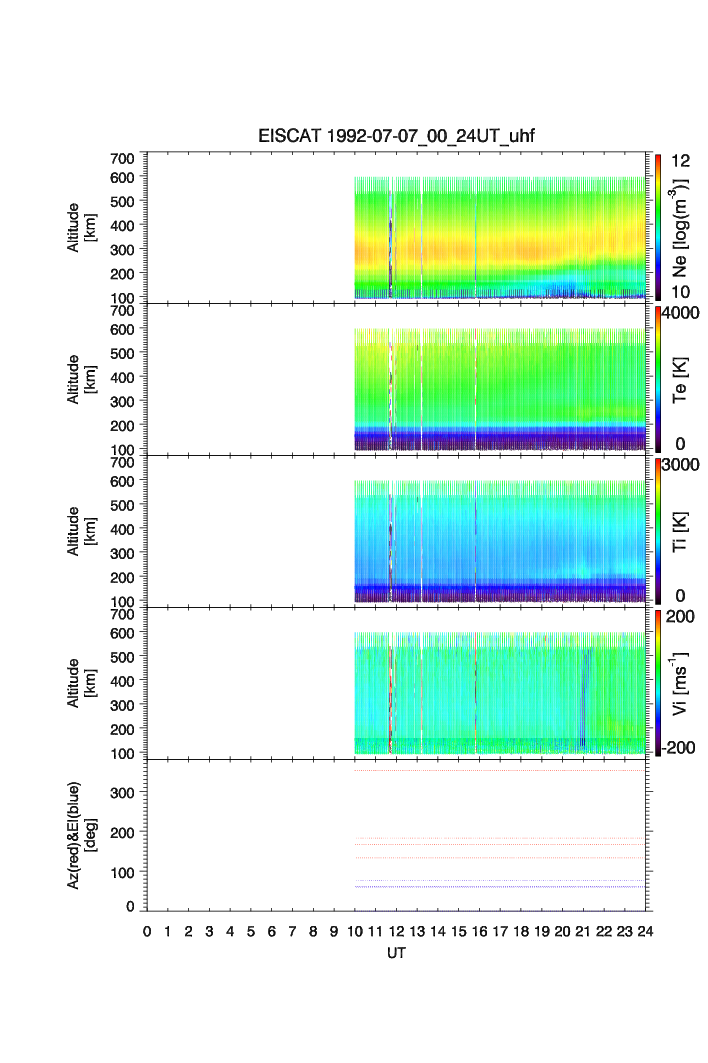Click the Ti color bar maximum value 3000
This screenshot has width=708, height=1063.
pyautogui.click(x=680, y=464)
